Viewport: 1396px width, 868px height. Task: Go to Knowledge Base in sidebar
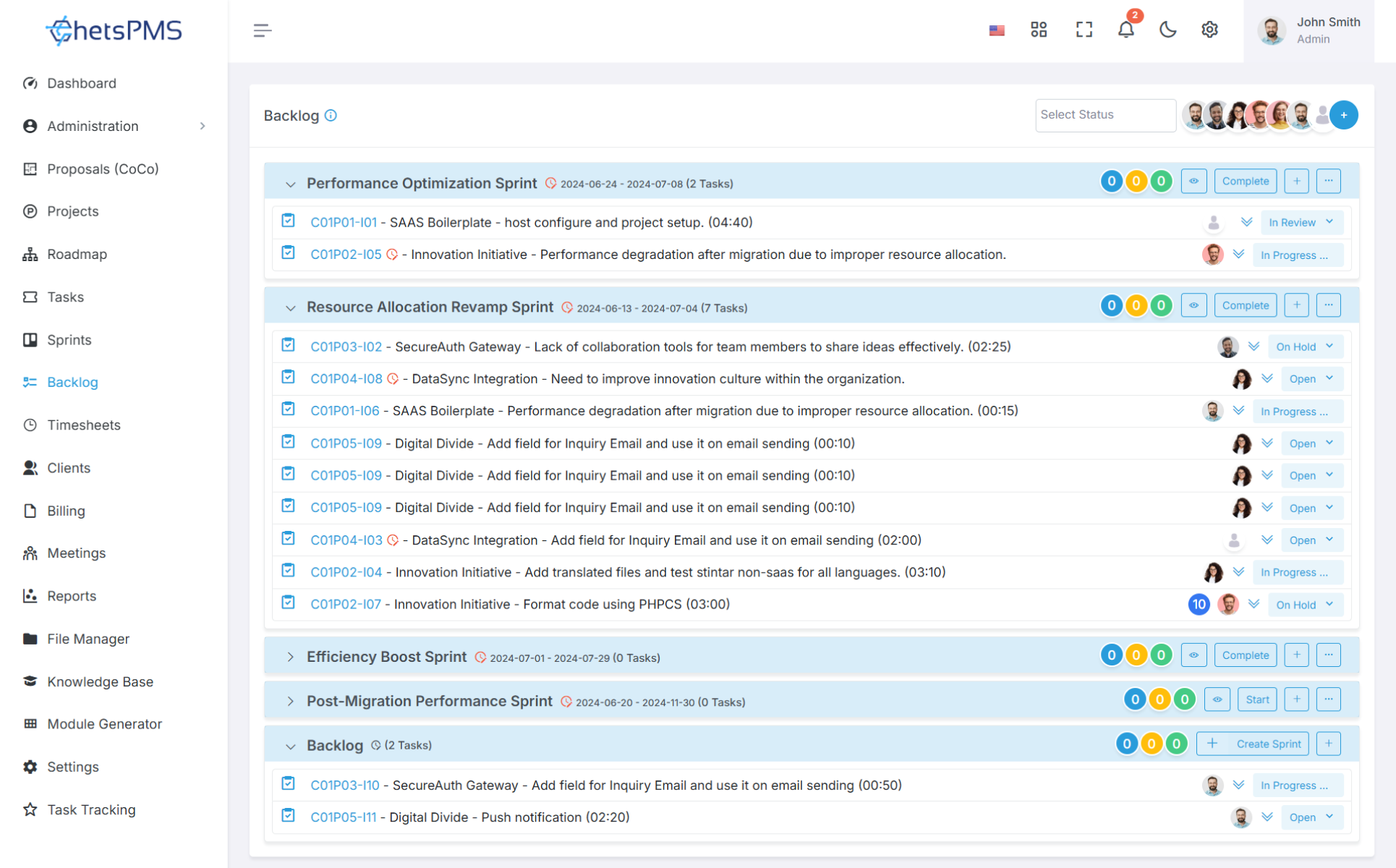100,681
